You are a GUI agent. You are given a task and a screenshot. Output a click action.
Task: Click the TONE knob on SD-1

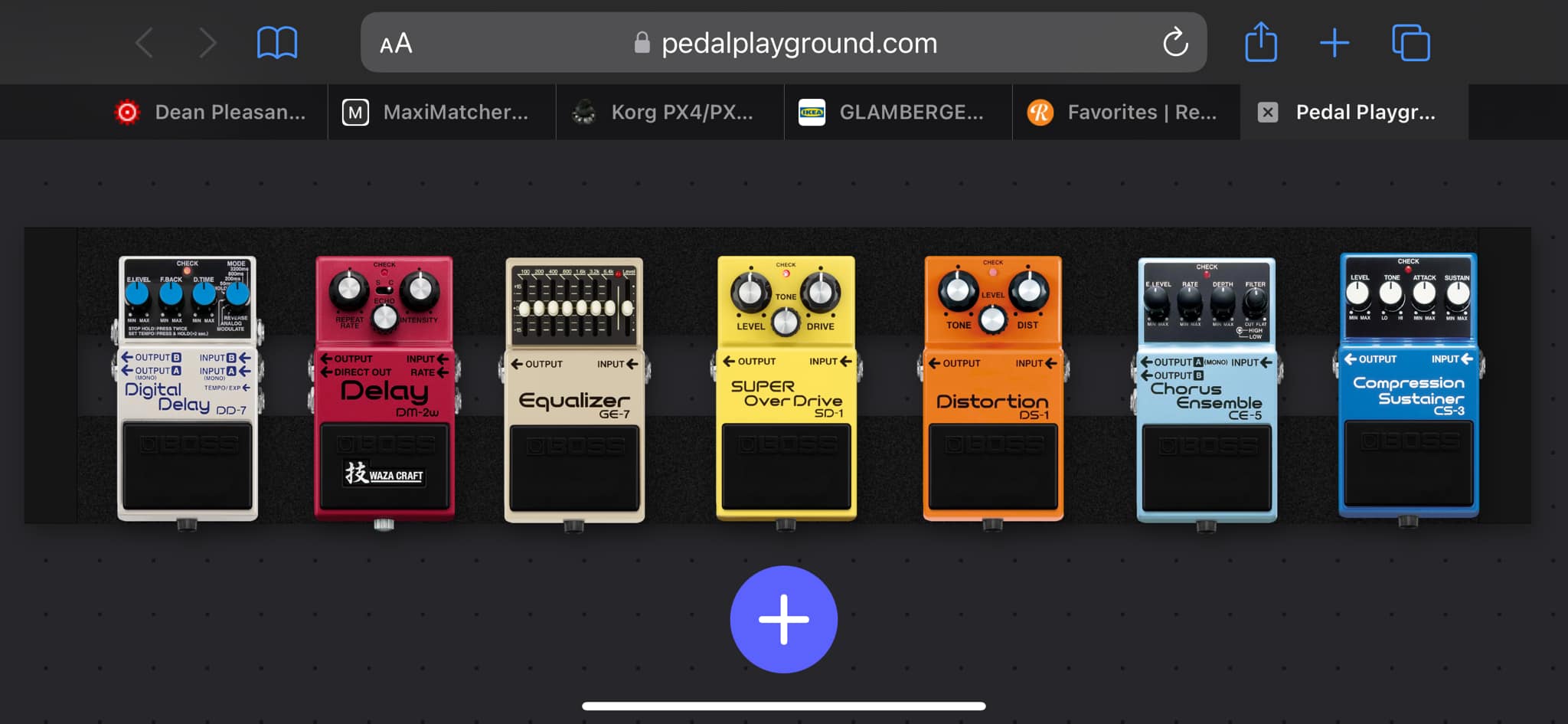786,323
